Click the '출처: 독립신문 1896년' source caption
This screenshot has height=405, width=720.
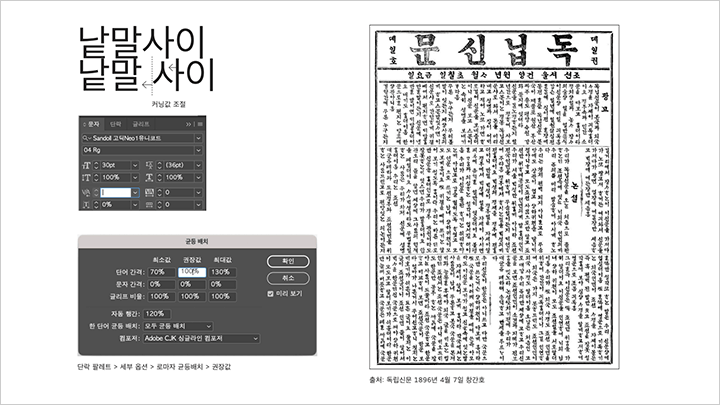point(427,380)
